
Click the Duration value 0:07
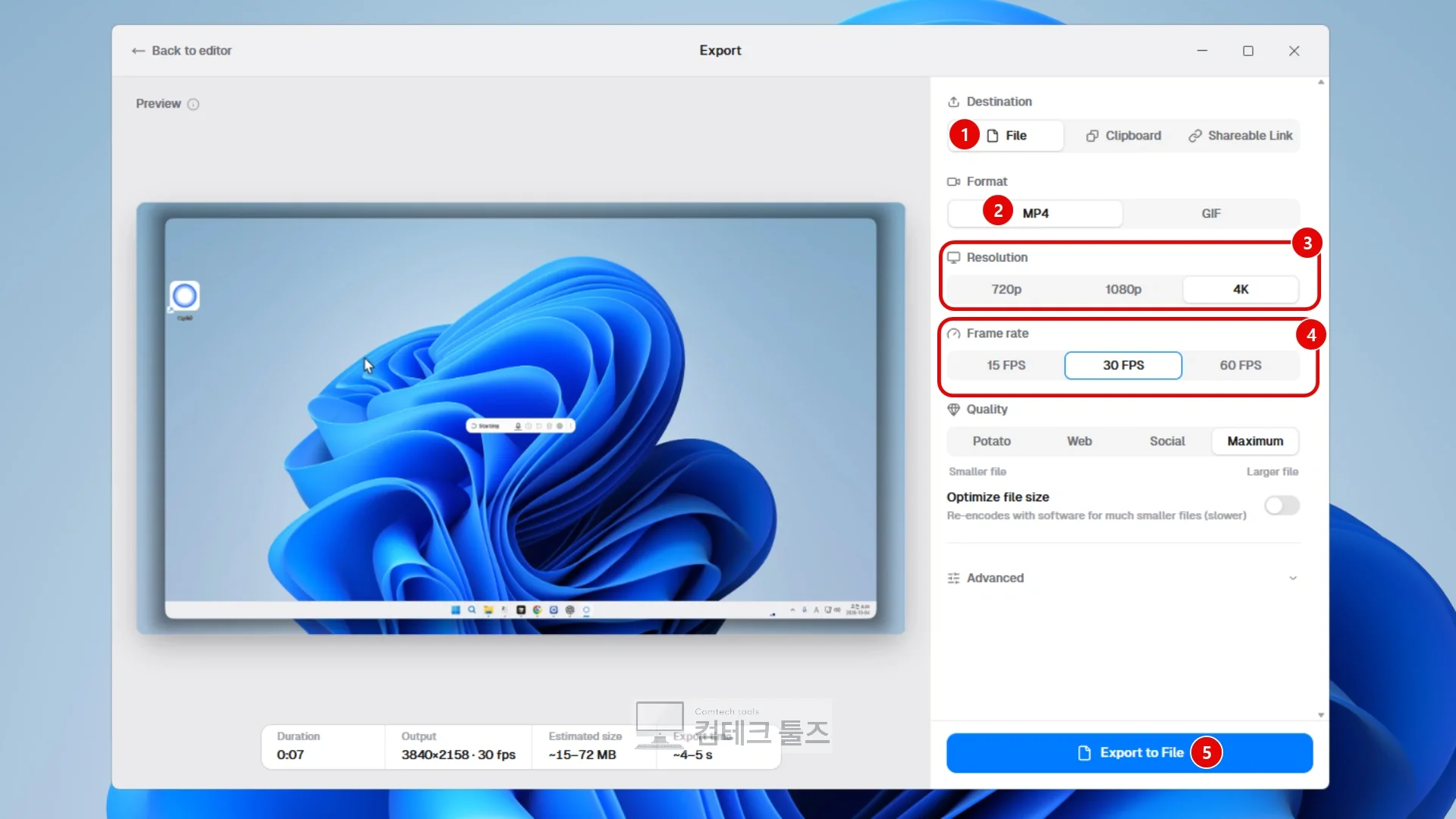point(290,755)
